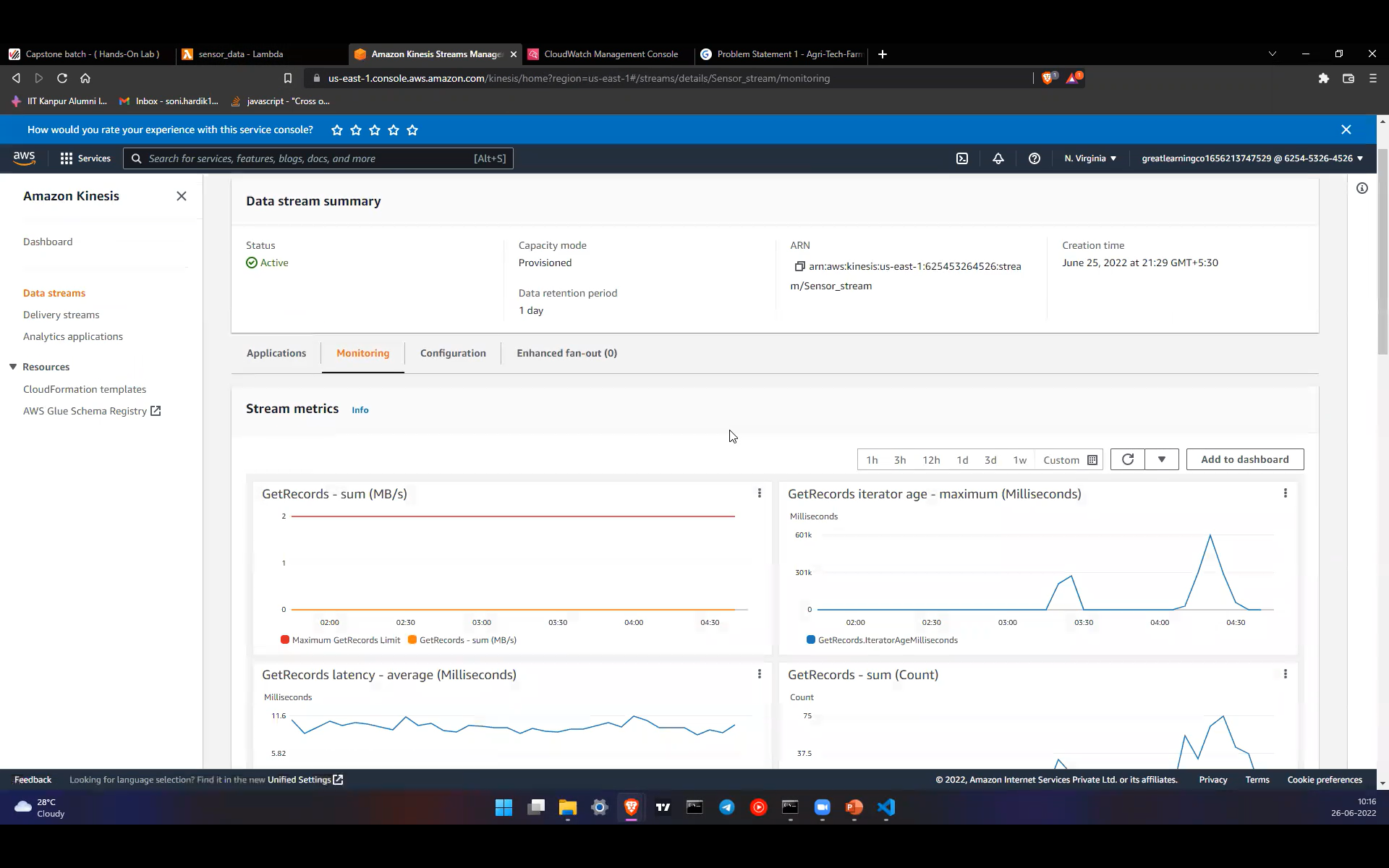Open Data streams in sidebar
The height and width of the screenshot is (868, 1389).
[x=54, y=293]
